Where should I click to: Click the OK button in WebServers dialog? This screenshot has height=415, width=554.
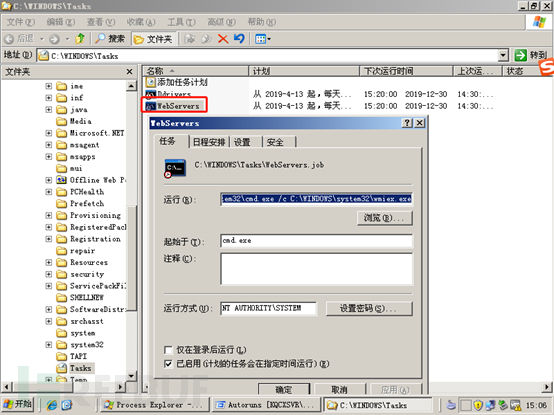coord(284,389)
